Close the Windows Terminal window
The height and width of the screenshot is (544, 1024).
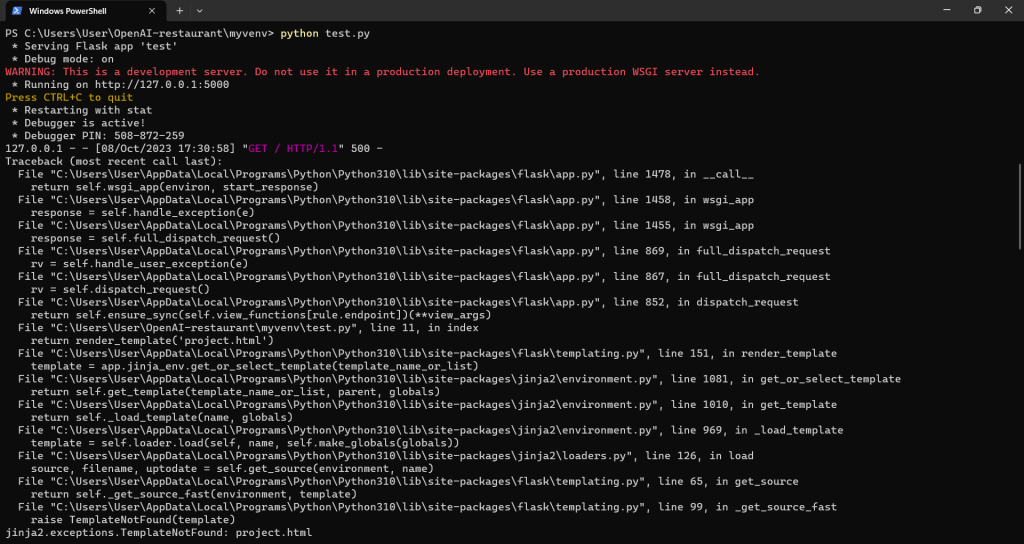click(1008, 10)
